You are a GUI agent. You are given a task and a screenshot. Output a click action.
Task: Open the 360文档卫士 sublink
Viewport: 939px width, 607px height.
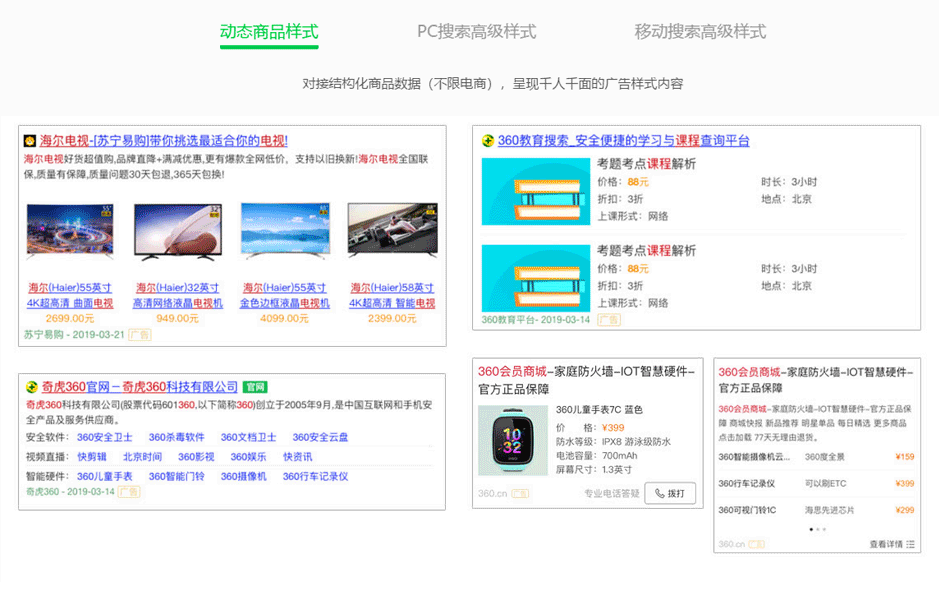tap(249, 438)
